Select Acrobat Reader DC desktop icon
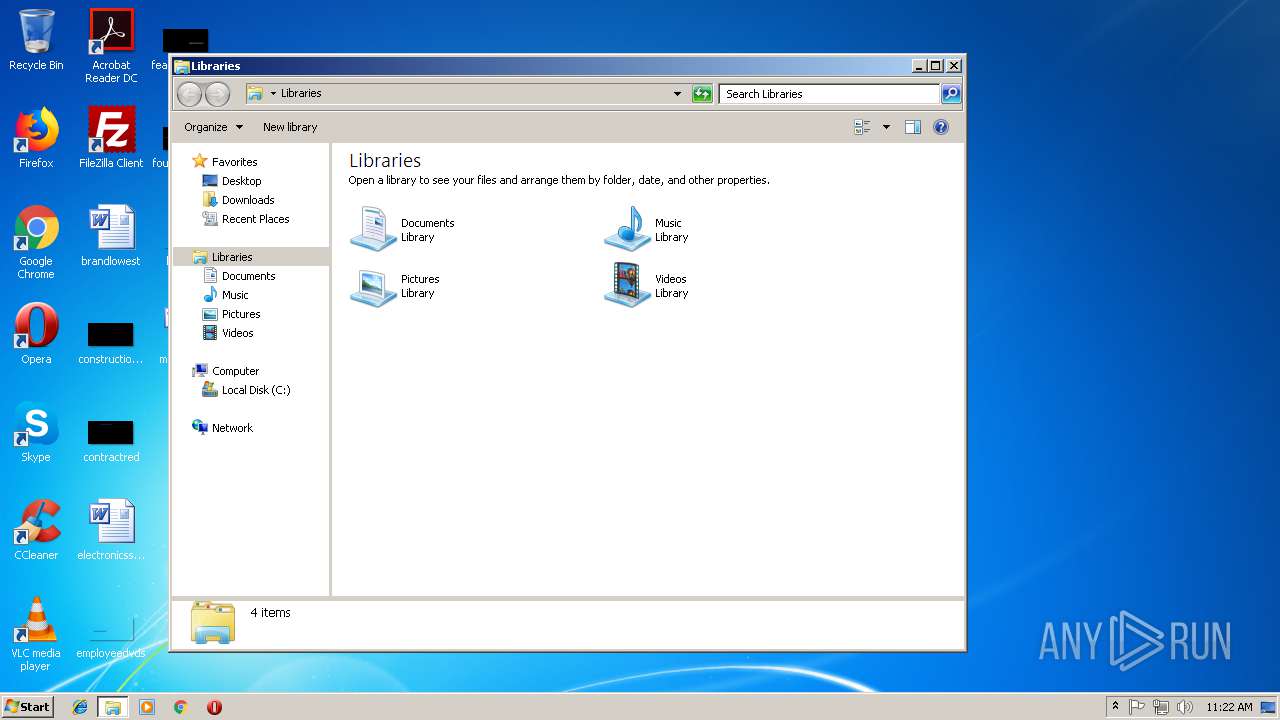This screenshot has width=1280, height=720. (111, 46)
